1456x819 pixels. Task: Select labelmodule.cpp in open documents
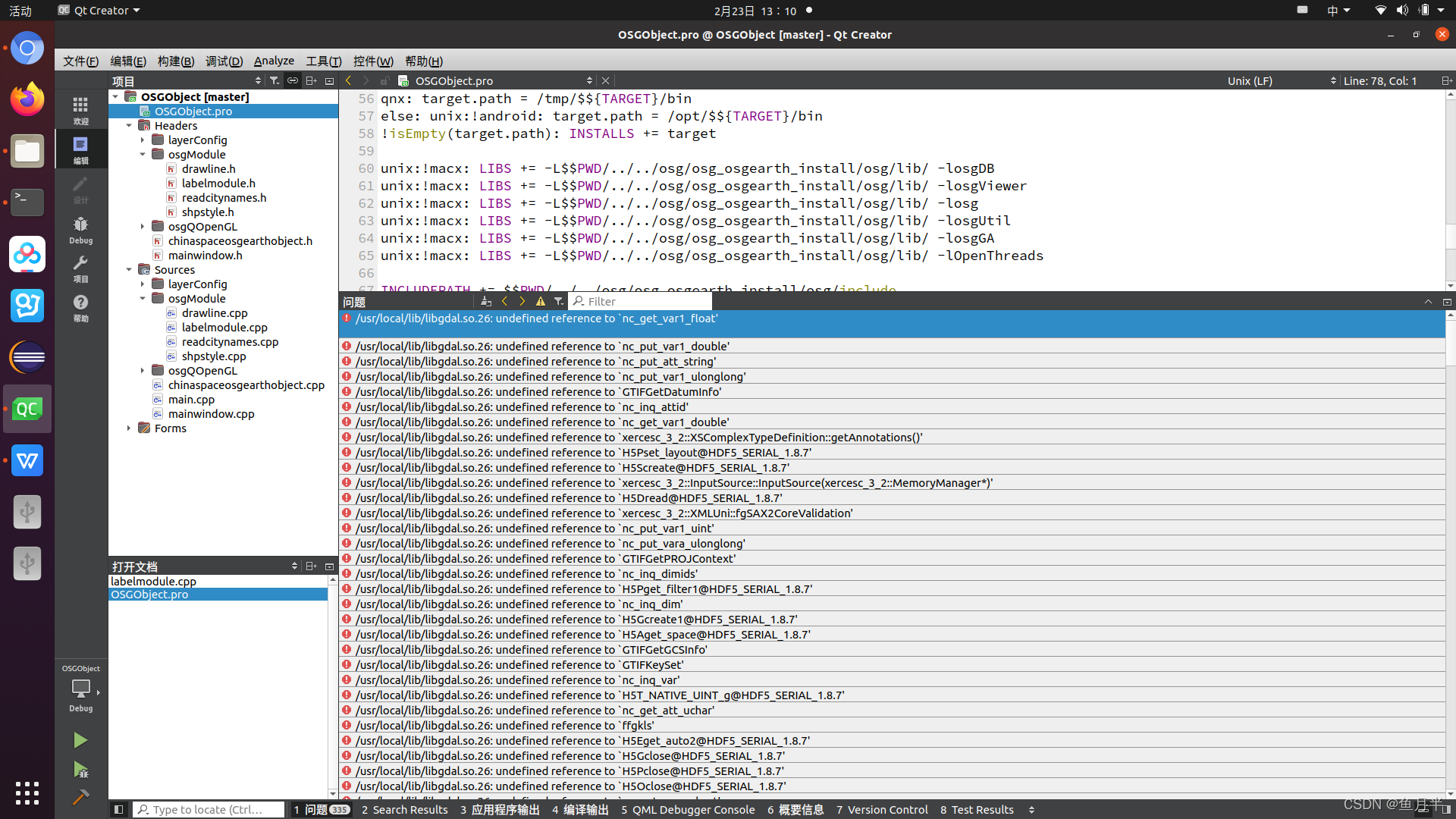[x=154, y=582]
